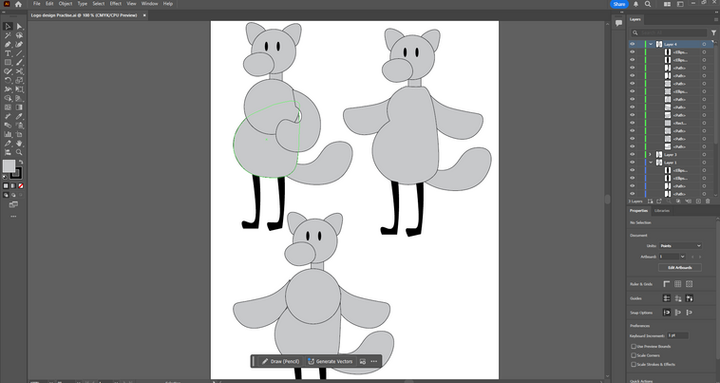Toggle Scale Corners checkbox
Image resolution: width=720 pixels, height=383 pixels.
(634, 355)
